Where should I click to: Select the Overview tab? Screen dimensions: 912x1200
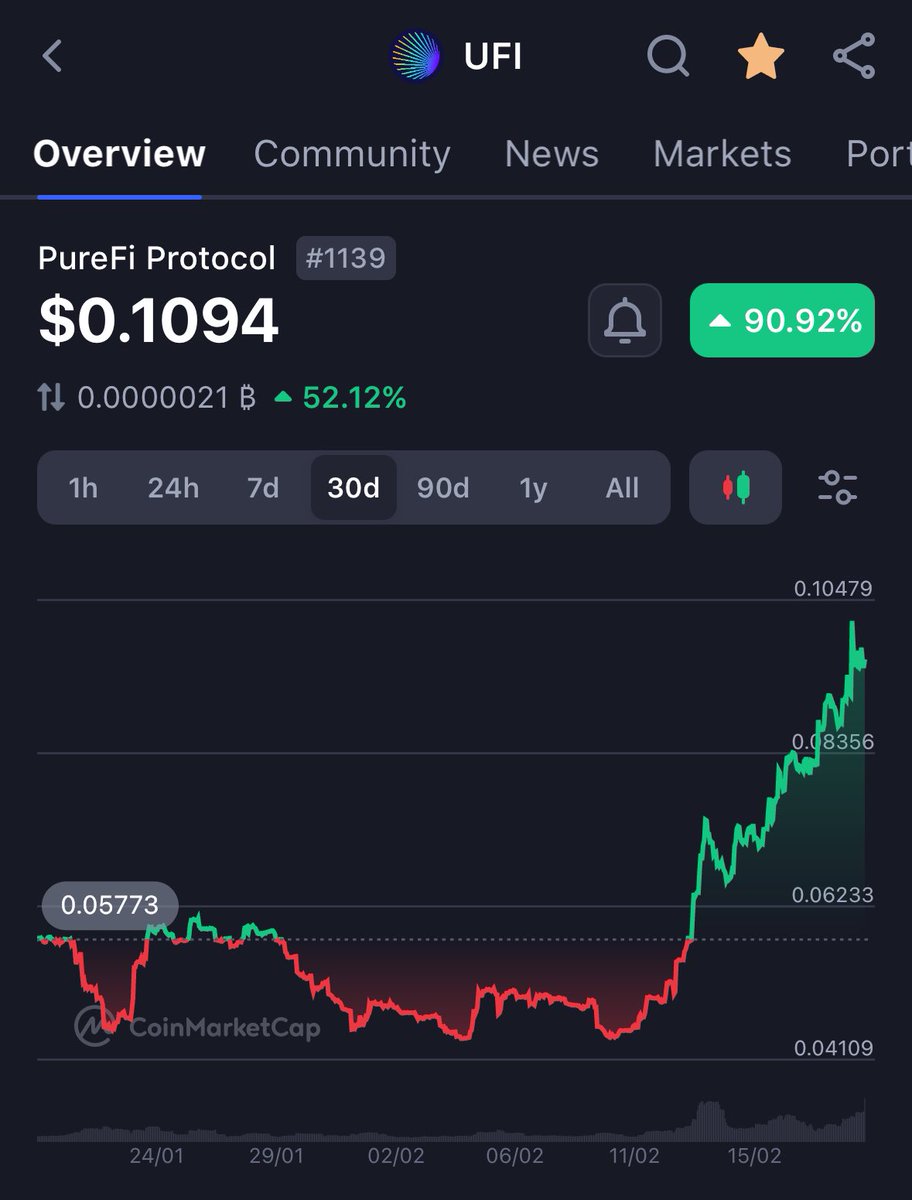119,154
